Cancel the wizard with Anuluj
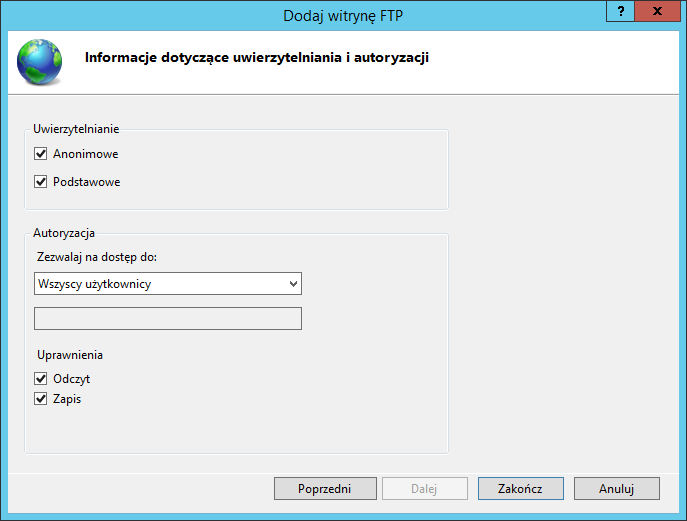Viewport: 687px width, 521px height. (x=616, y=489)
